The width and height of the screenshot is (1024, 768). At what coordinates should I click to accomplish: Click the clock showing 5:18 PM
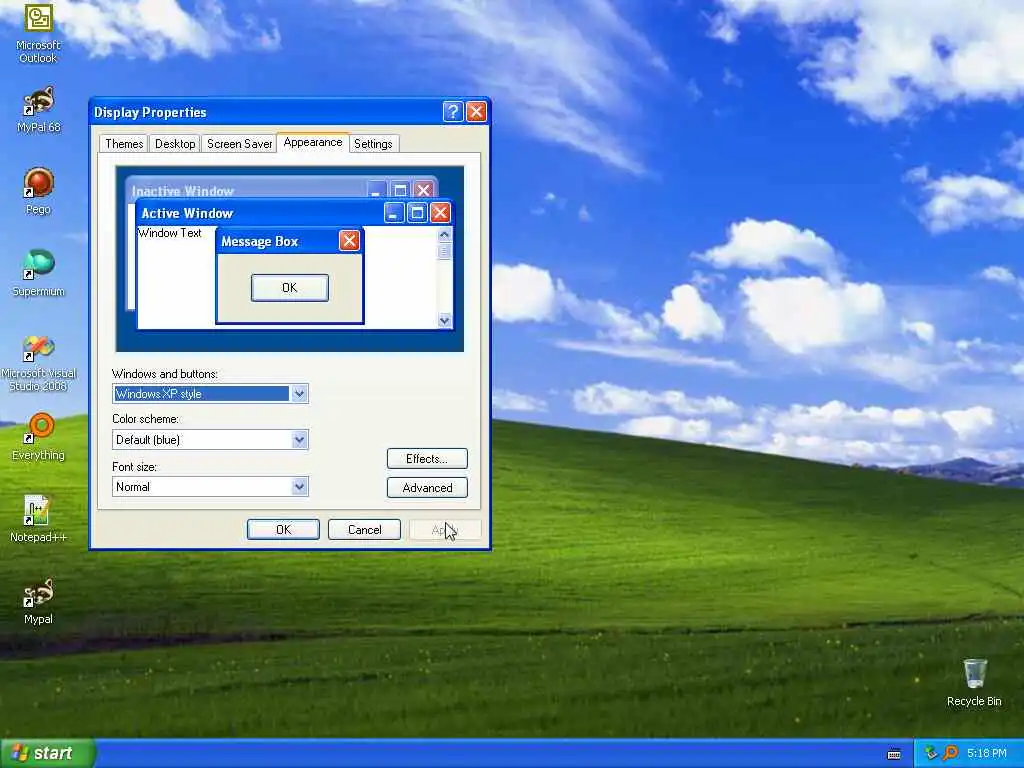coord(987,753)
